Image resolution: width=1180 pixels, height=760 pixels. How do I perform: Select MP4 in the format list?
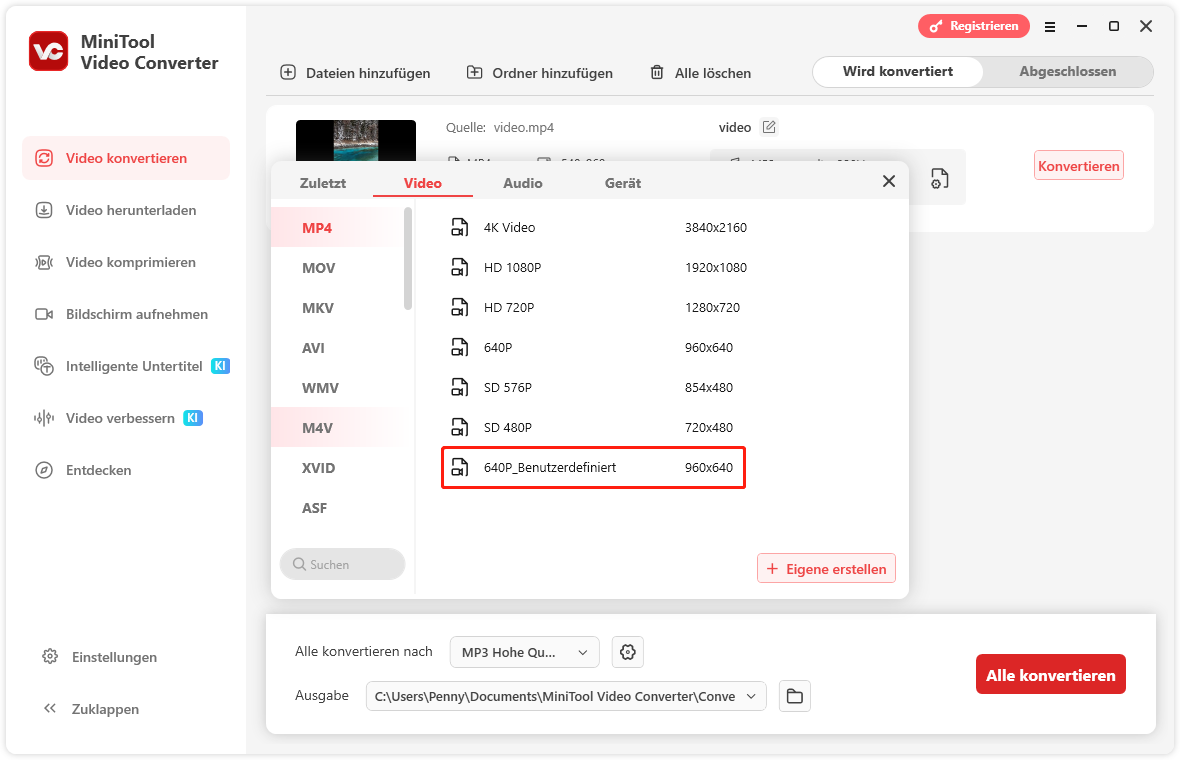pyautogui.click(x=338, y=227)
